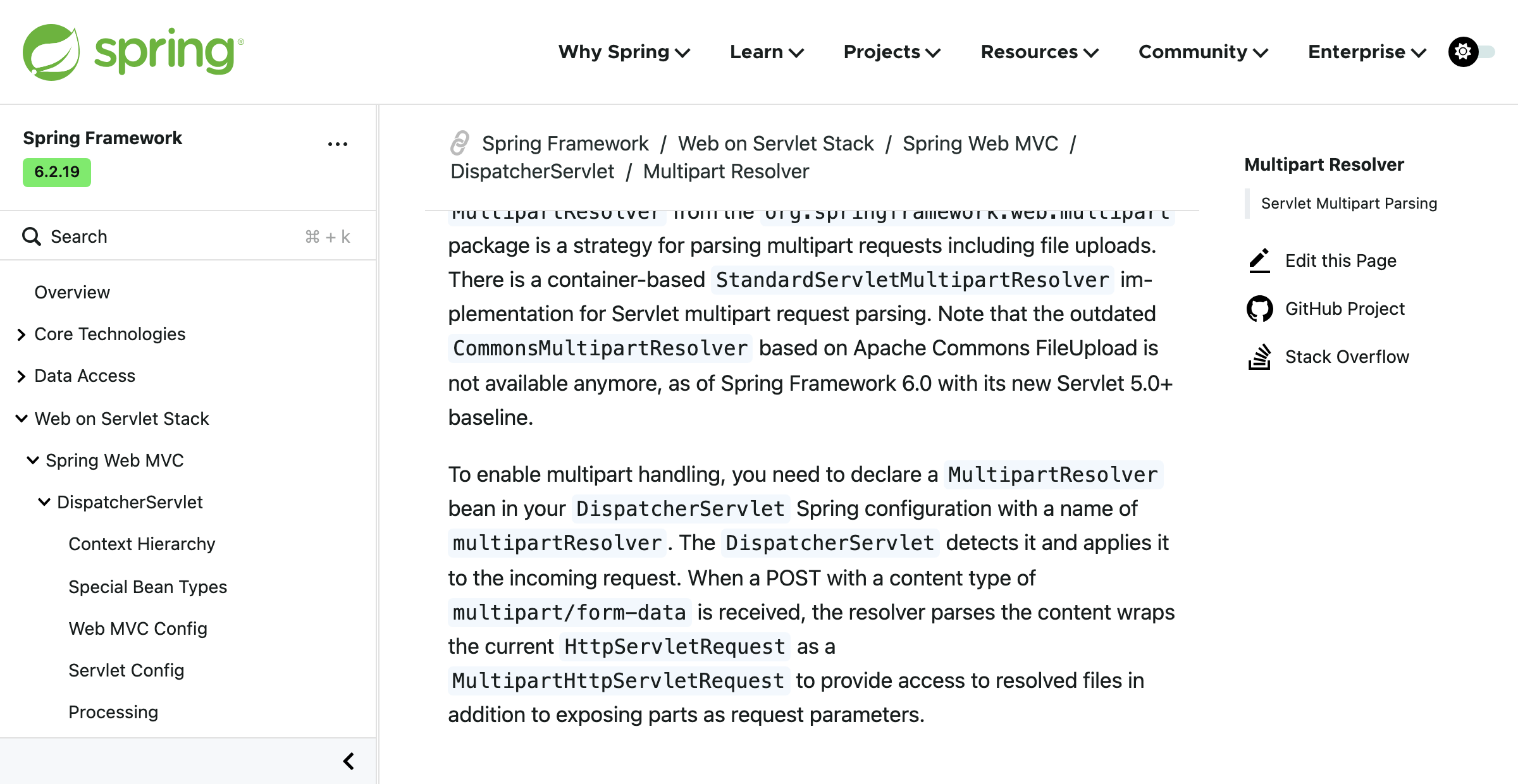
Task: Open the Why Spring menu
Action: coord(624,52)
